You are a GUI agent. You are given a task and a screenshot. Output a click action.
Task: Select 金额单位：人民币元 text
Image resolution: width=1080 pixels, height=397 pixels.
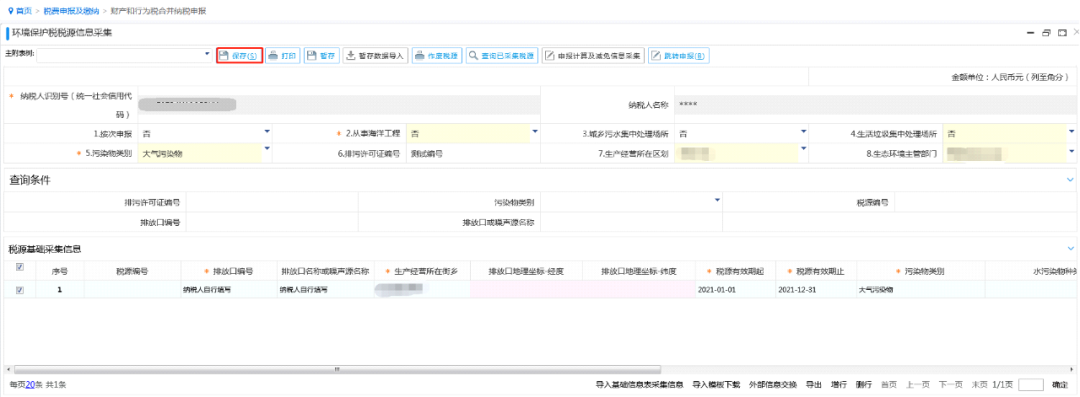point(1010,77)
